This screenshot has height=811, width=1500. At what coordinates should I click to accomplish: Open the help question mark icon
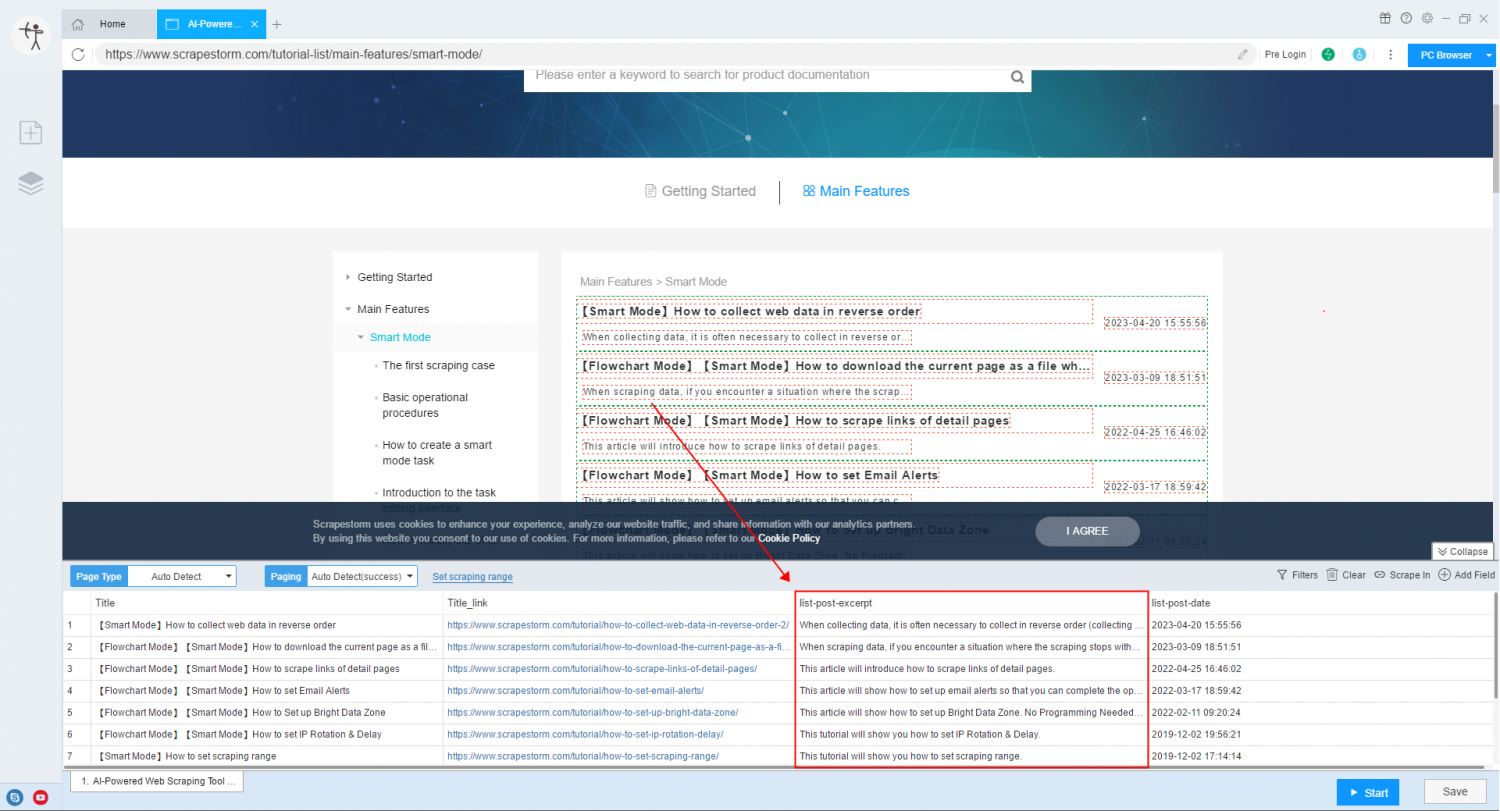[1406, 18]
